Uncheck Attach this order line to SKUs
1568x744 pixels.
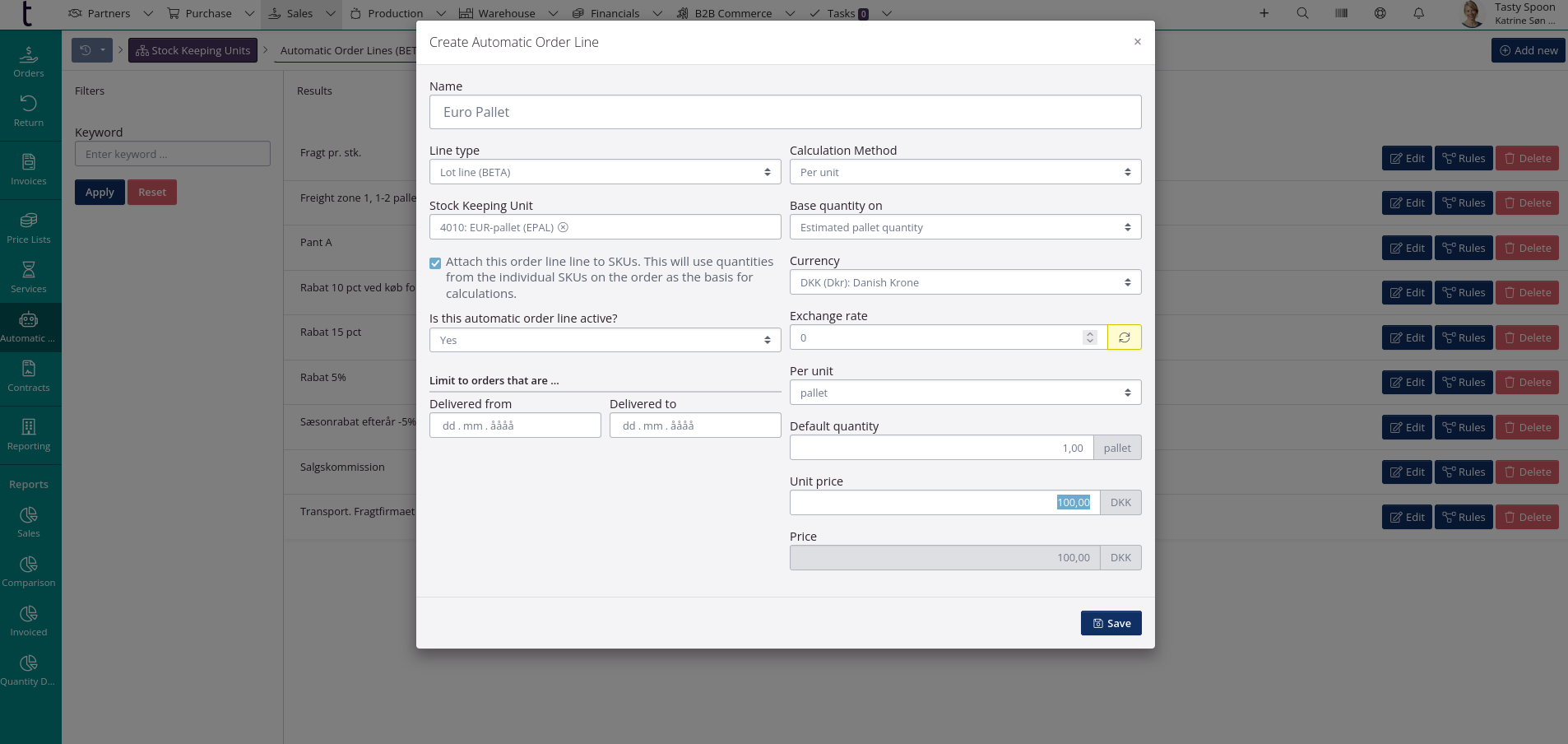pyautogui.click(x=435, y=263)
